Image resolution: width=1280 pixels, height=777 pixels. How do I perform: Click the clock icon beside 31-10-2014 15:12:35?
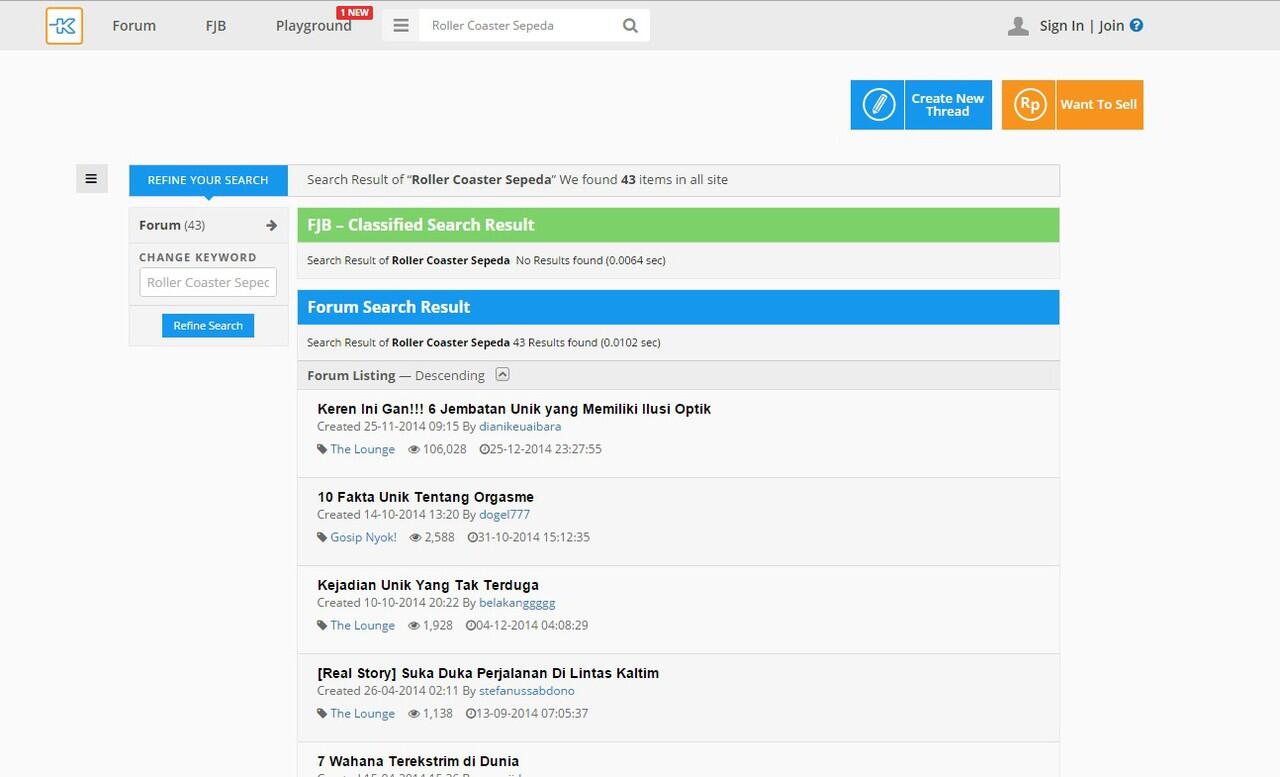473,537
